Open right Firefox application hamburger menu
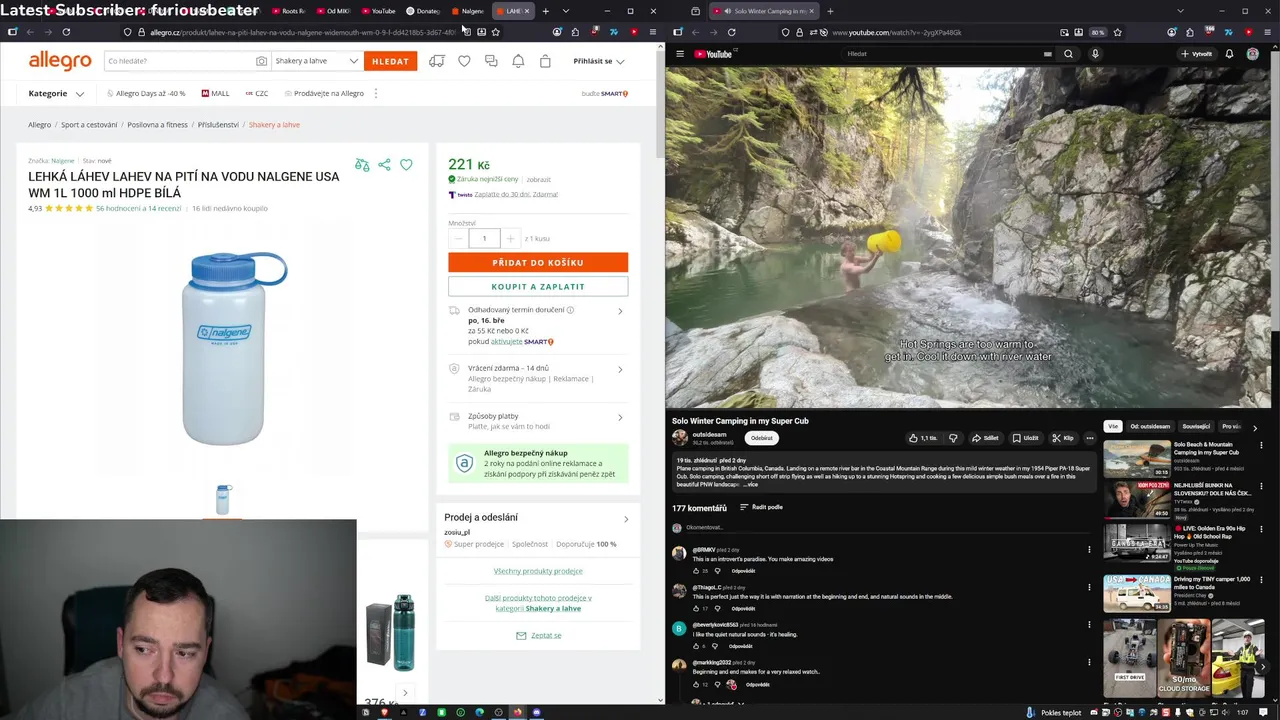 click(1267, 32)
